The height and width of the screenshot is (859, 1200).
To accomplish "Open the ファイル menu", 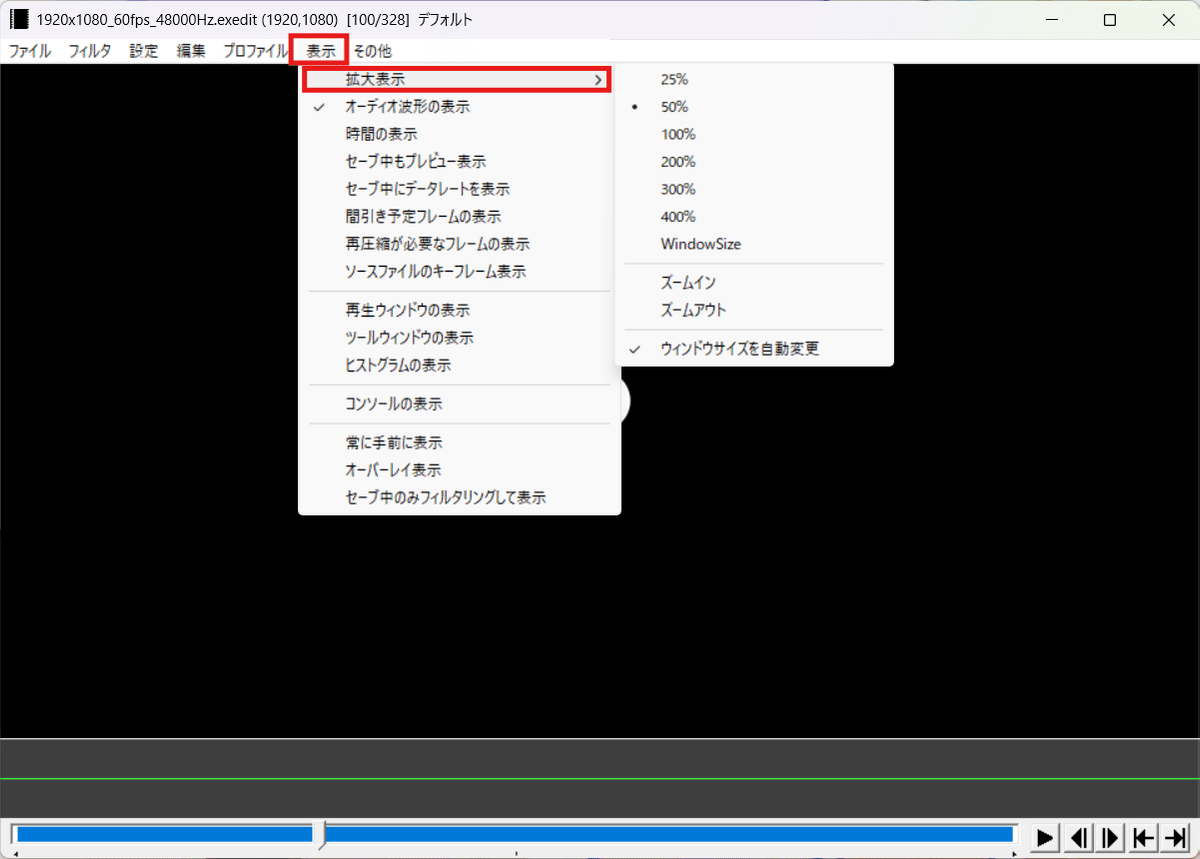I will pyautogui.click(x=30, y=51).
